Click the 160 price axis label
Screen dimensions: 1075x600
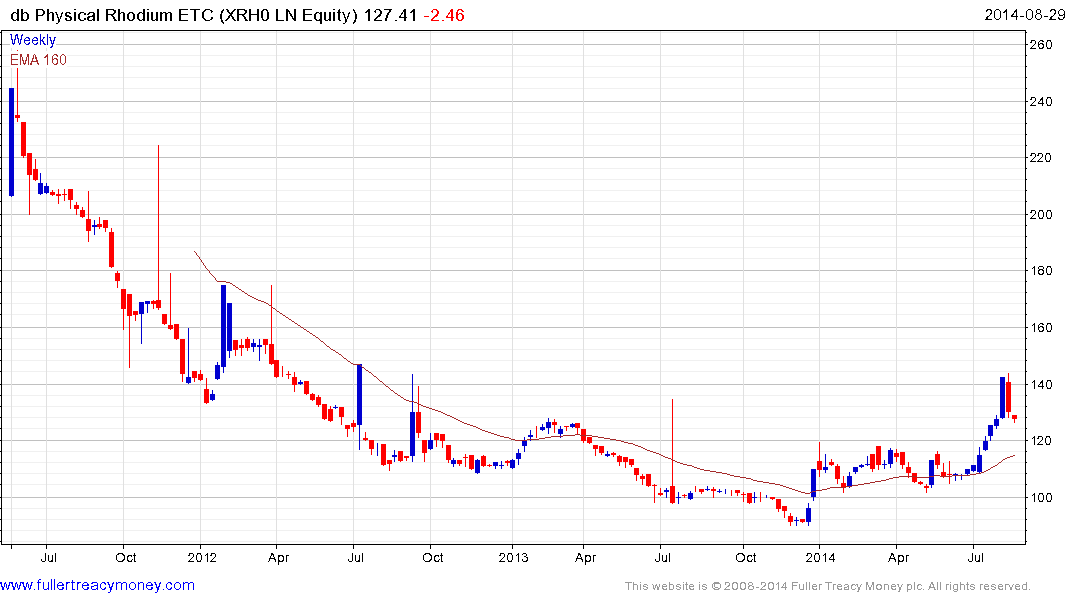(1041, 328)
